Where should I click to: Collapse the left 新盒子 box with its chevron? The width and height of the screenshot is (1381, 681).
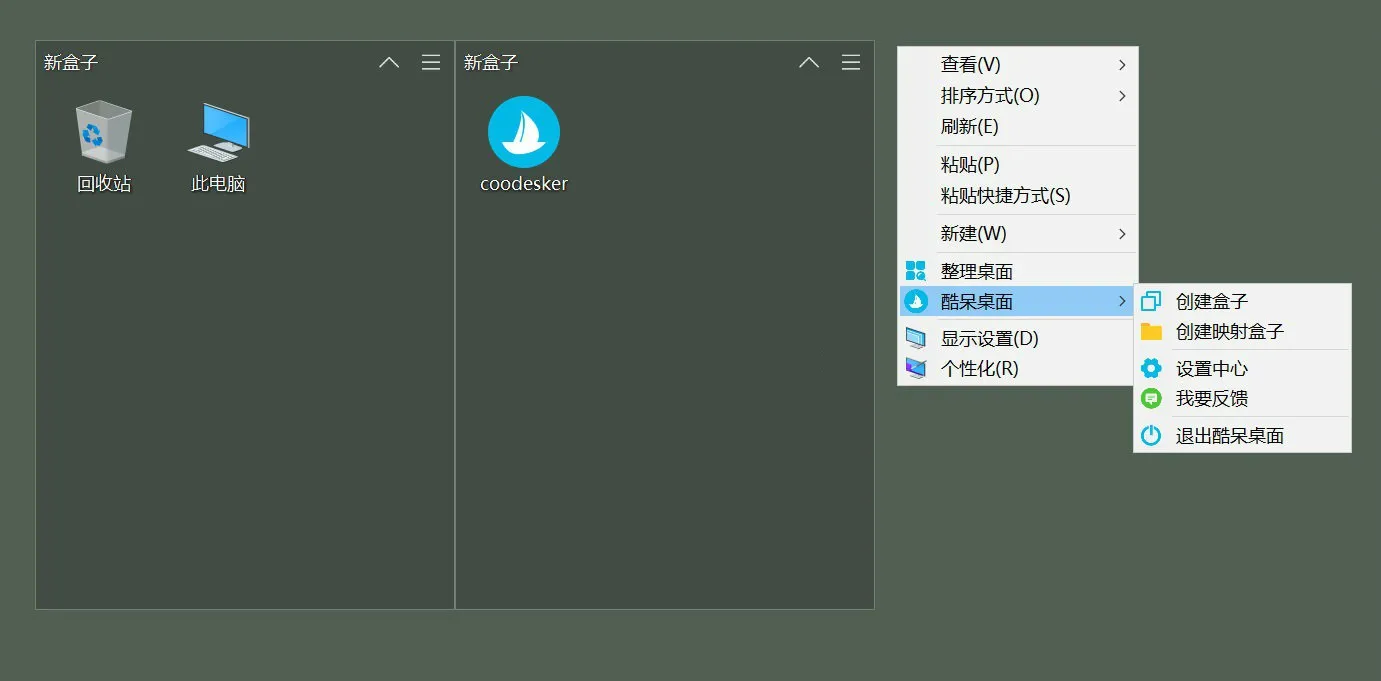point(388,62)
